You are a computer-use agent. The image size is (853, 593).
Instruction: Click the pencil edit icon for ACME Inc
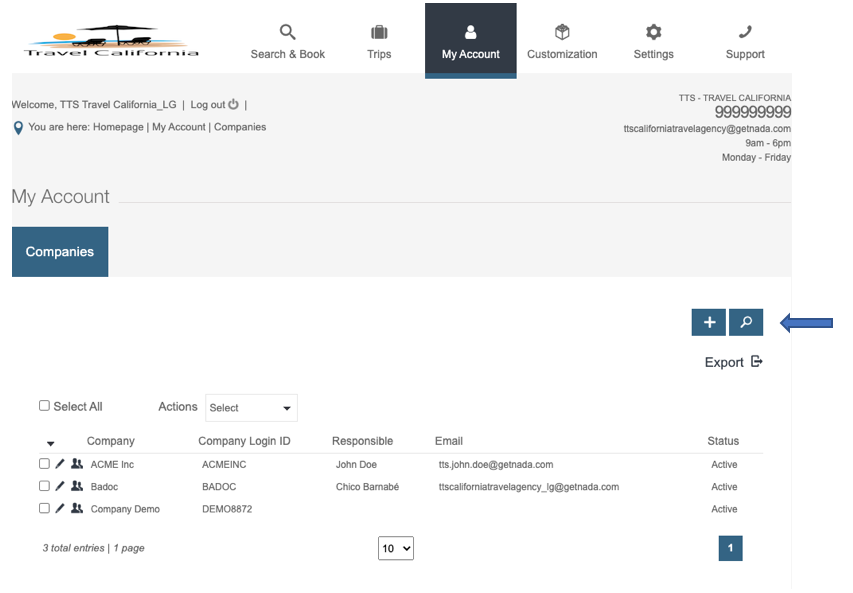60,464
